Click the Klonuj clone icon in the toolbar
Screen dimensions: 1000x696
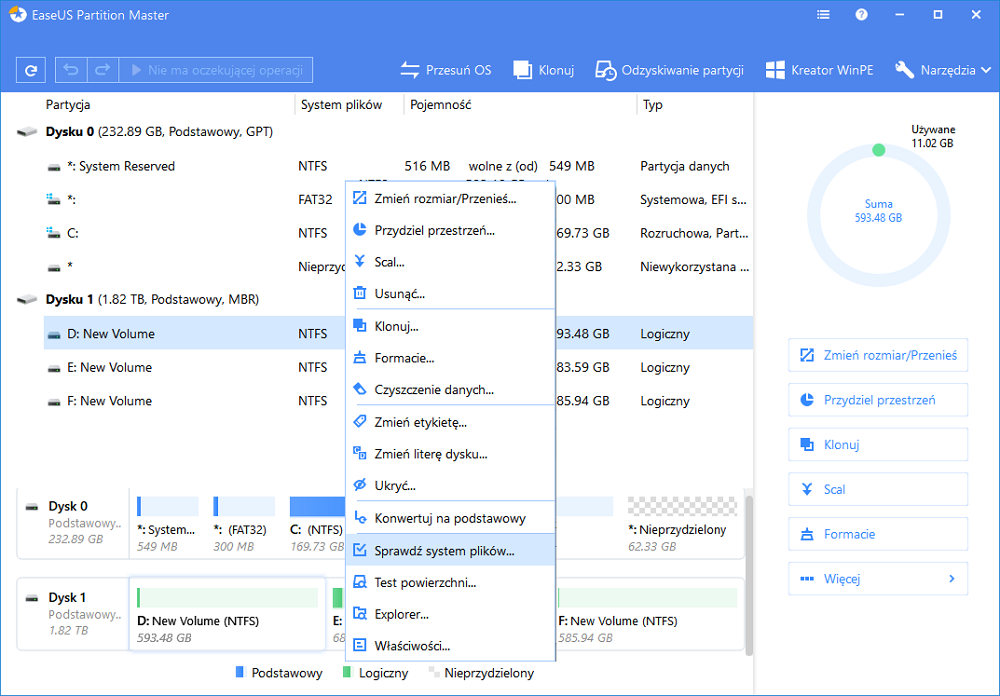click(x=522, y=70)
